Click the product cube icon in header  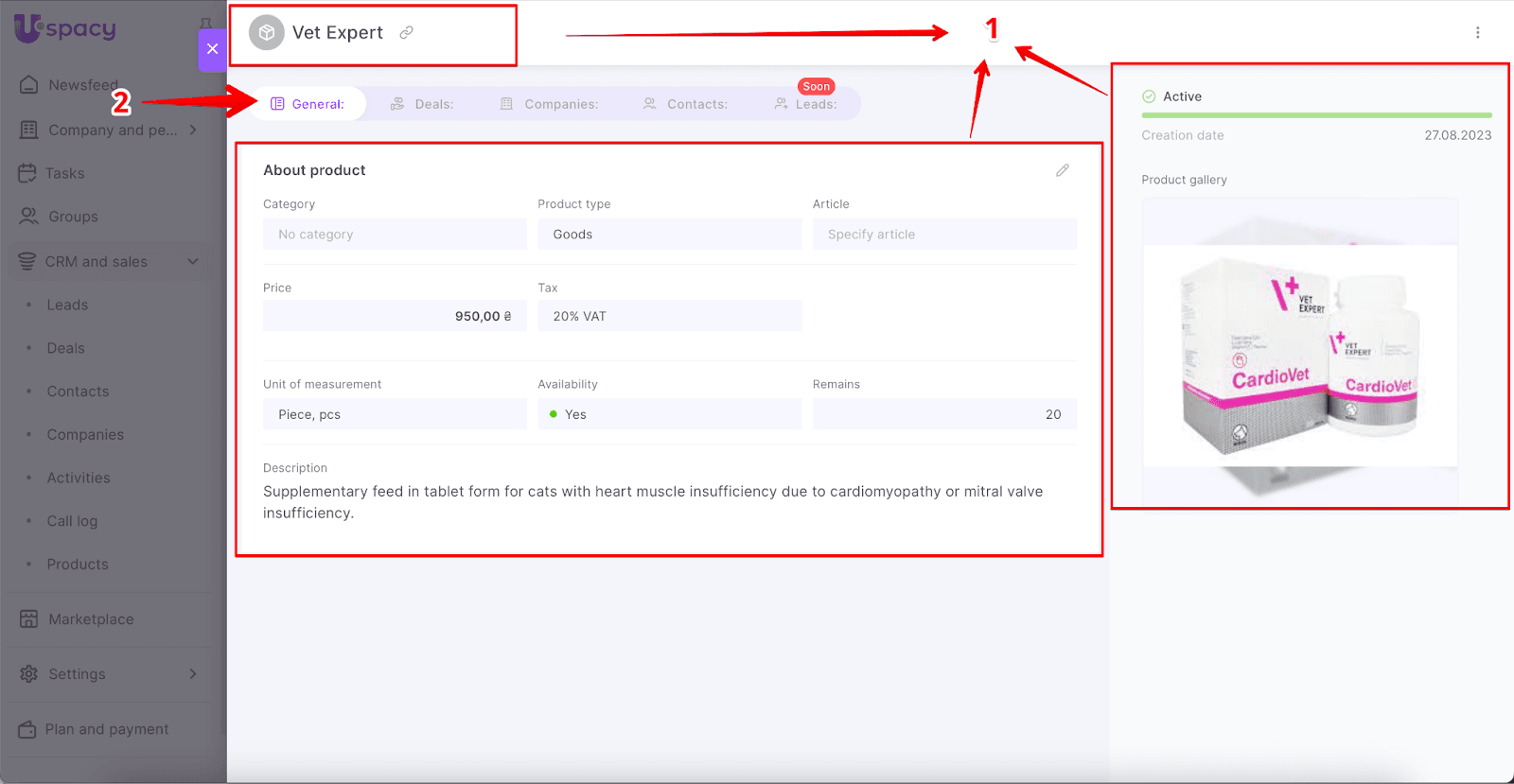pos(267,32)
